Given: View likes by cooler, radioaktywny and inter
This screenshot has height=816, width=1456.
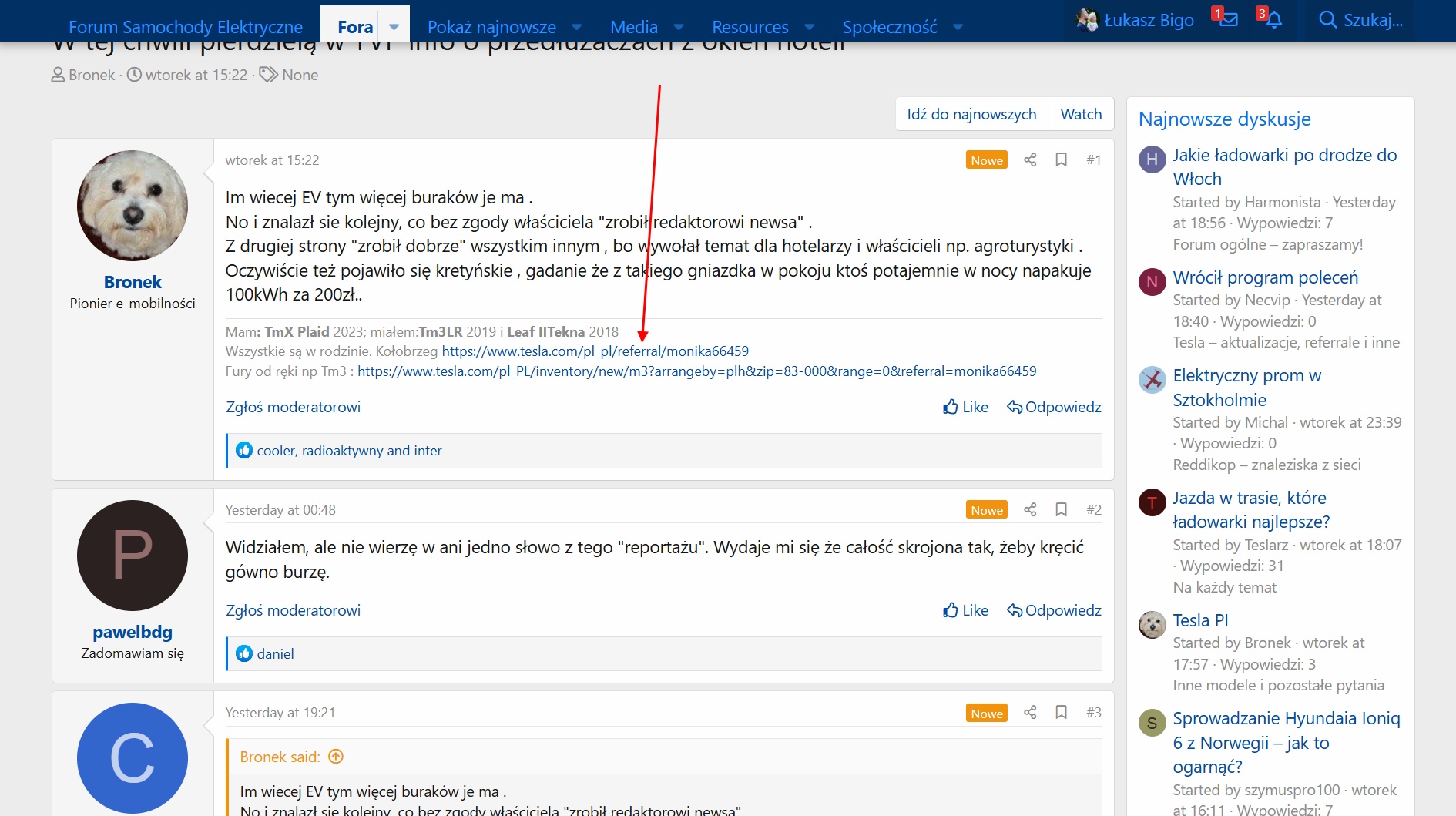Looking at the screenshot, I should (x=349, y=450).
